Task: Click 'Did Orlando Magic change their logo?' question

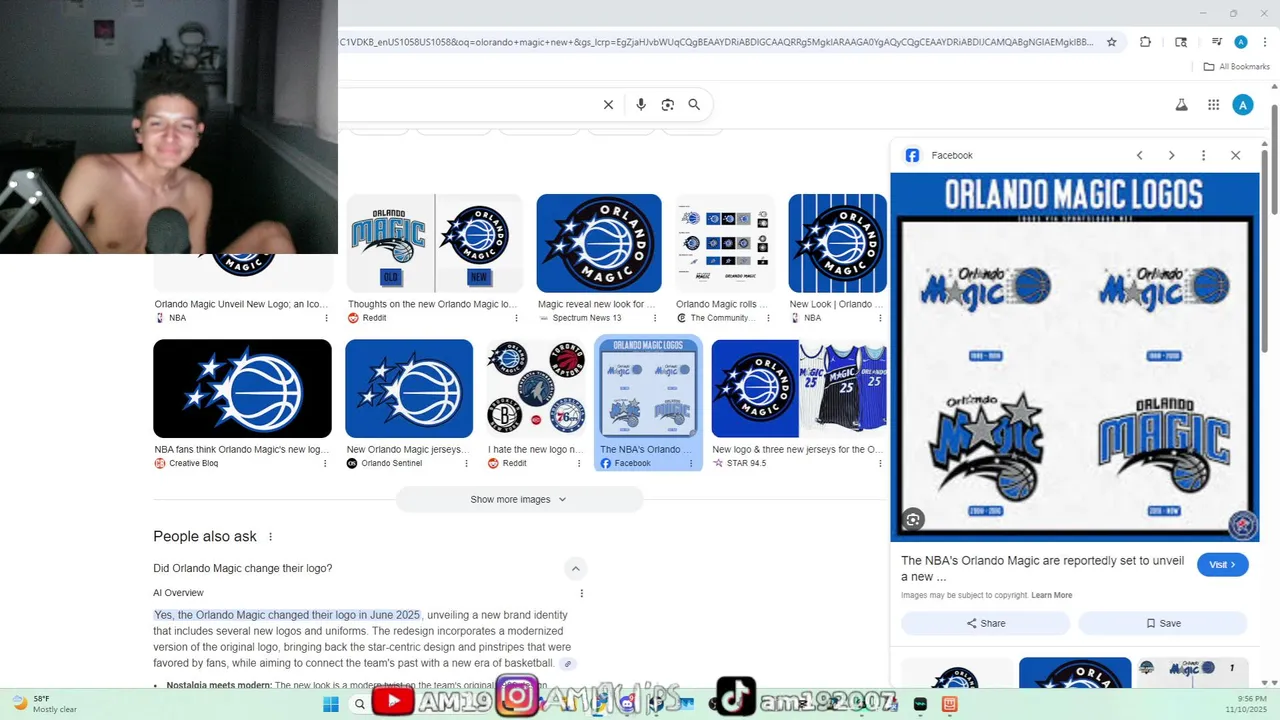Action: coord(243,568)
